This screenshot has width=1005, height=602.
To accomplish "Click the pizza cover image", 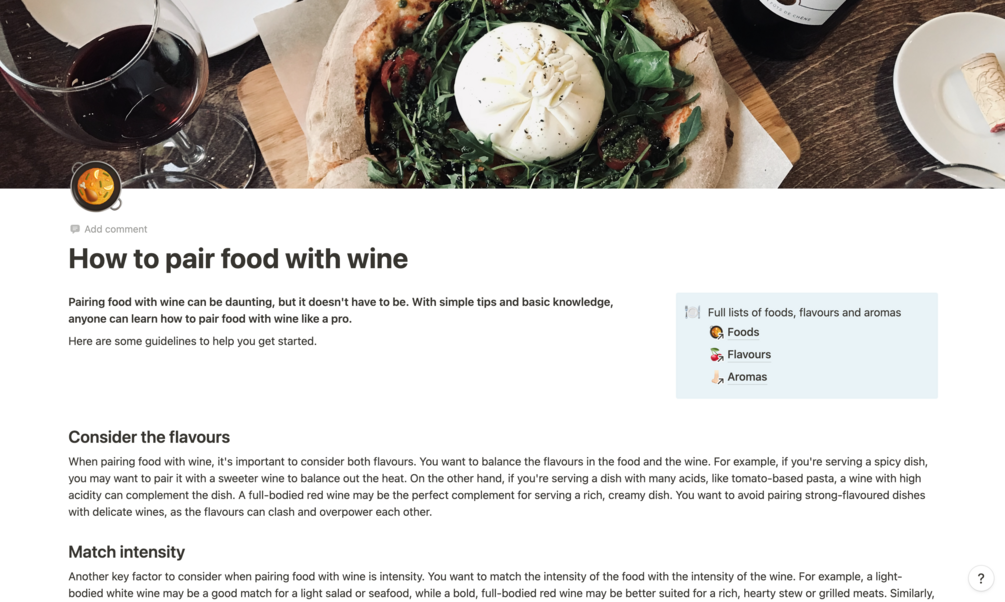I will coord(502,94).
